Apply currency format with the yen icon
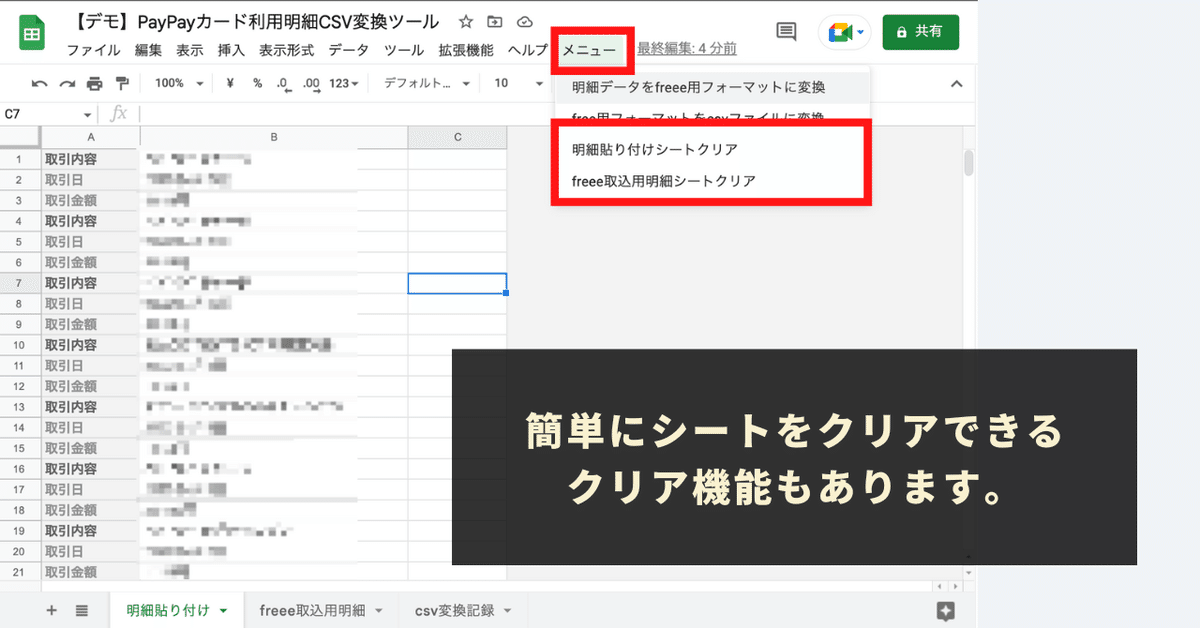The width and height of the screenshot is (1200, 628). click(x=229, y=82)
